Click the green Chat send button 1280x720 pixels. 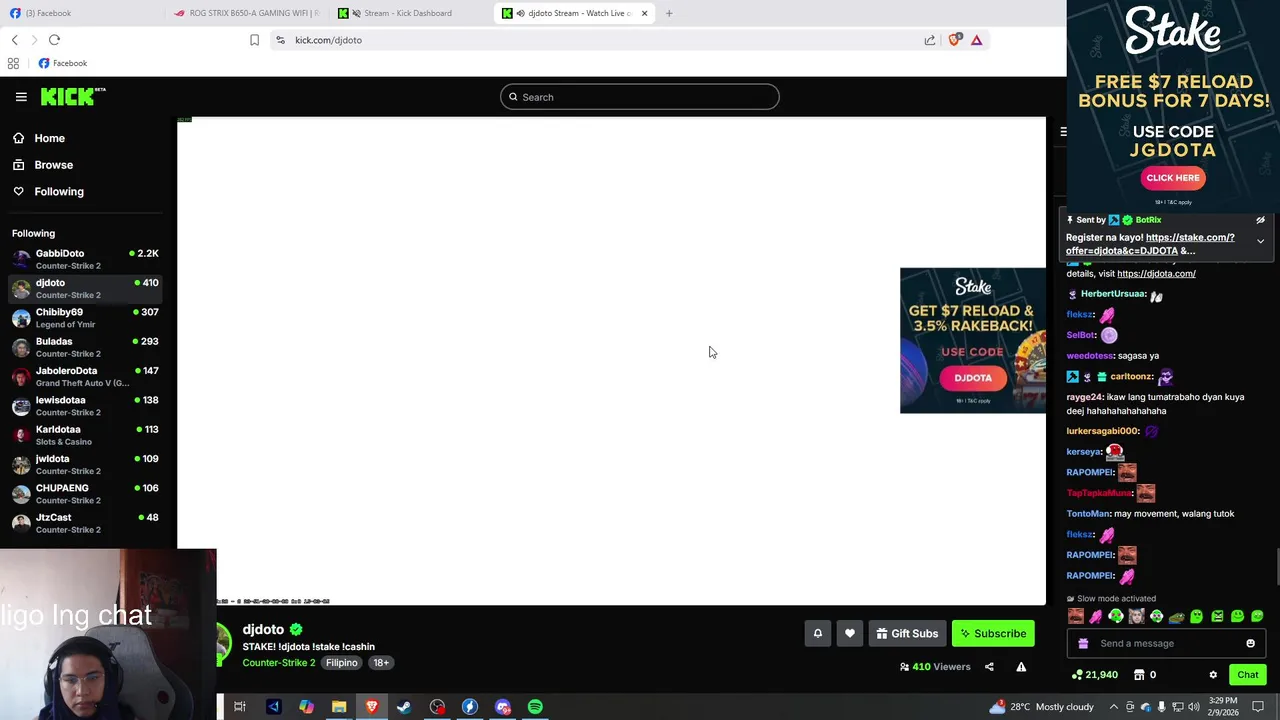point(1247,675)
